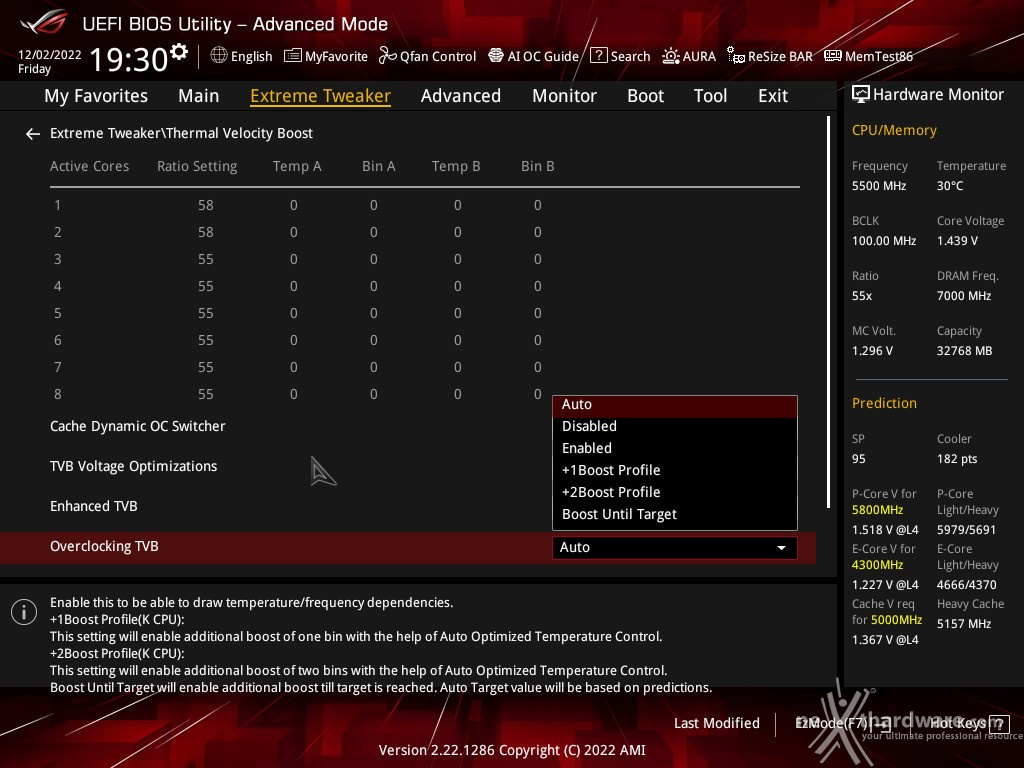The image size is (1024, 768).
Task: Choose Disabled in the dropdown list
Action: pyautogui.click(x=675, y=426)
